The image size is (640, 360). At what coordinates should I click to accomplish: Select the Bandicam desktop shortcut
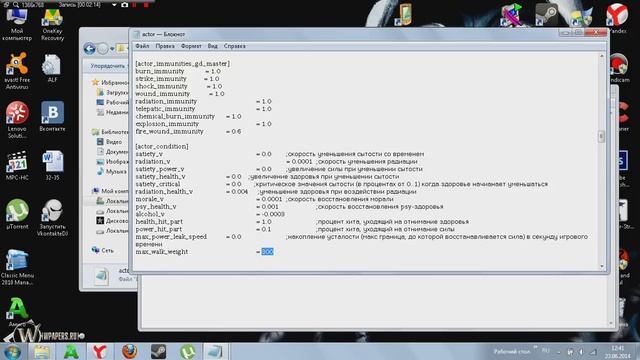pyautogui.click(x=619, y=68)
